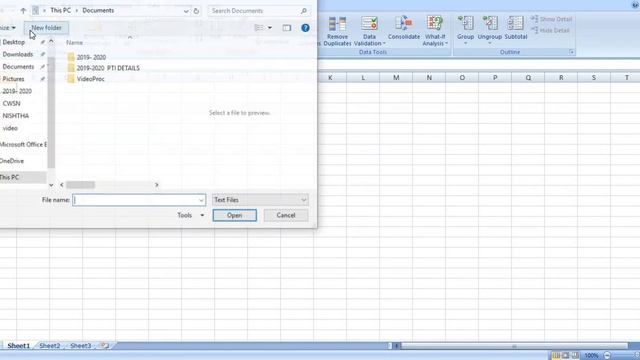Select column M header
Screen dimensions: 640x360
pos(396,78)
